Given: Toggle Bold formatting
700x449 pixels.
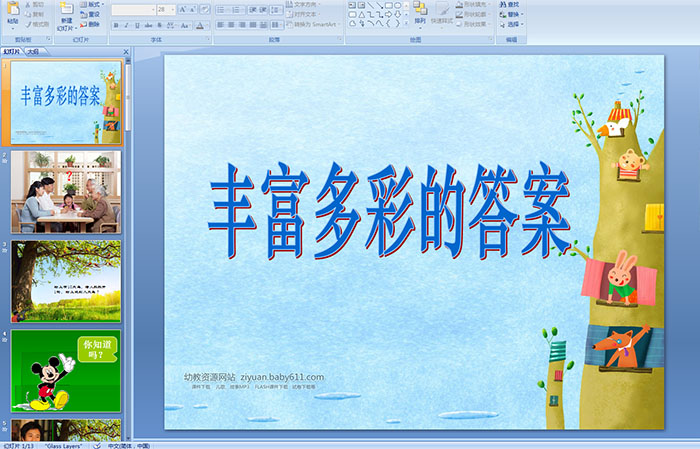Looking at the screenshot, I should (x=116, y=25).
